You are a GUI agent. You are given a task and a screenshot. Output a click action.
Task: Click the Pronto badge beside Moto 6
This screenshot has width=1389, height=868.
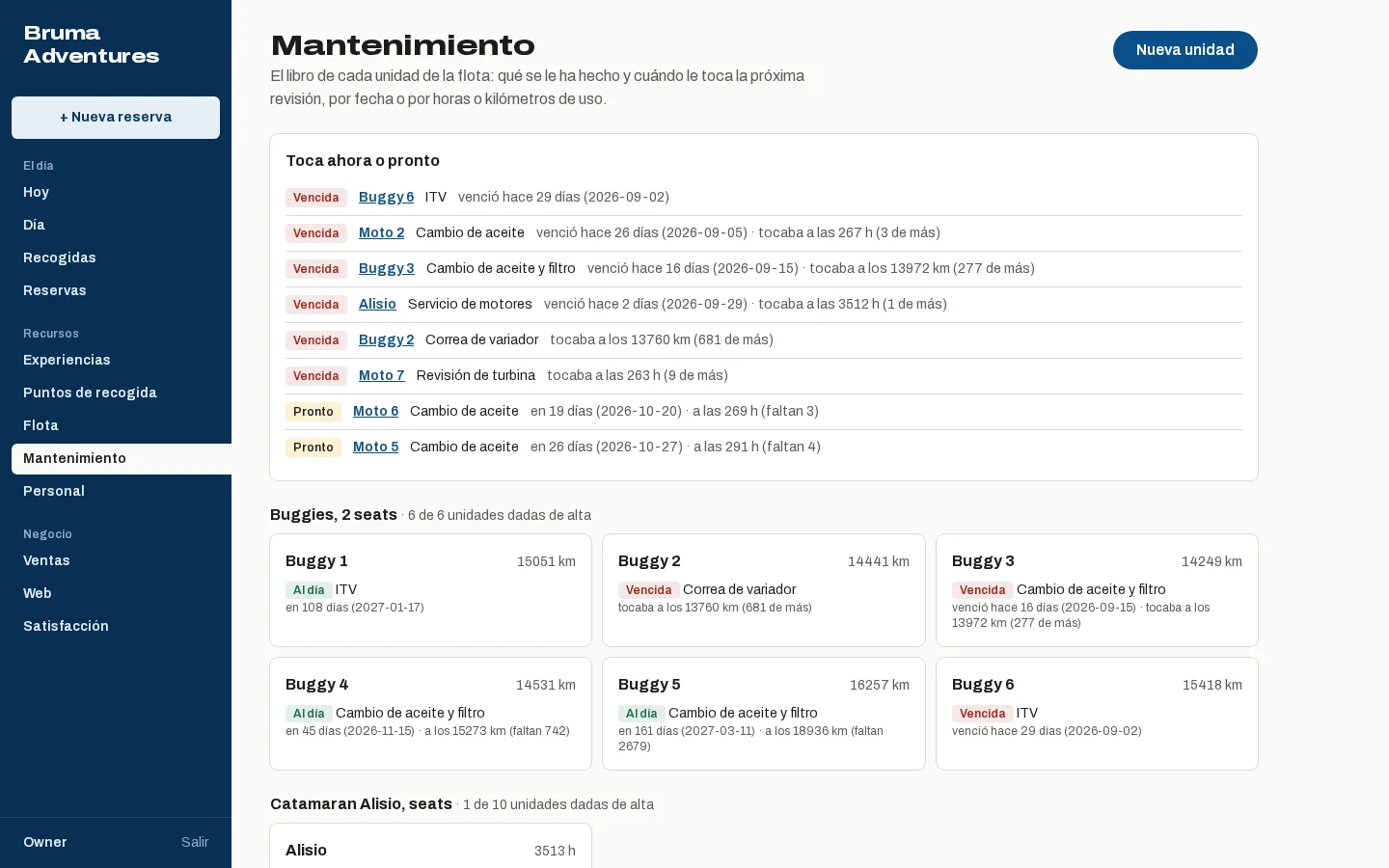pyautogui.click(x=313, y=412)
